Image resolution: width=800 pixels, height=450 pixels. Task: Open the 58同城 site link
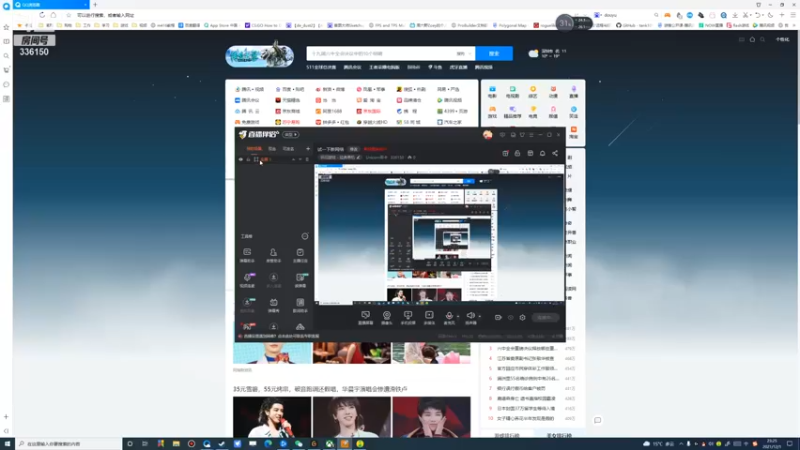coord(409,122)
